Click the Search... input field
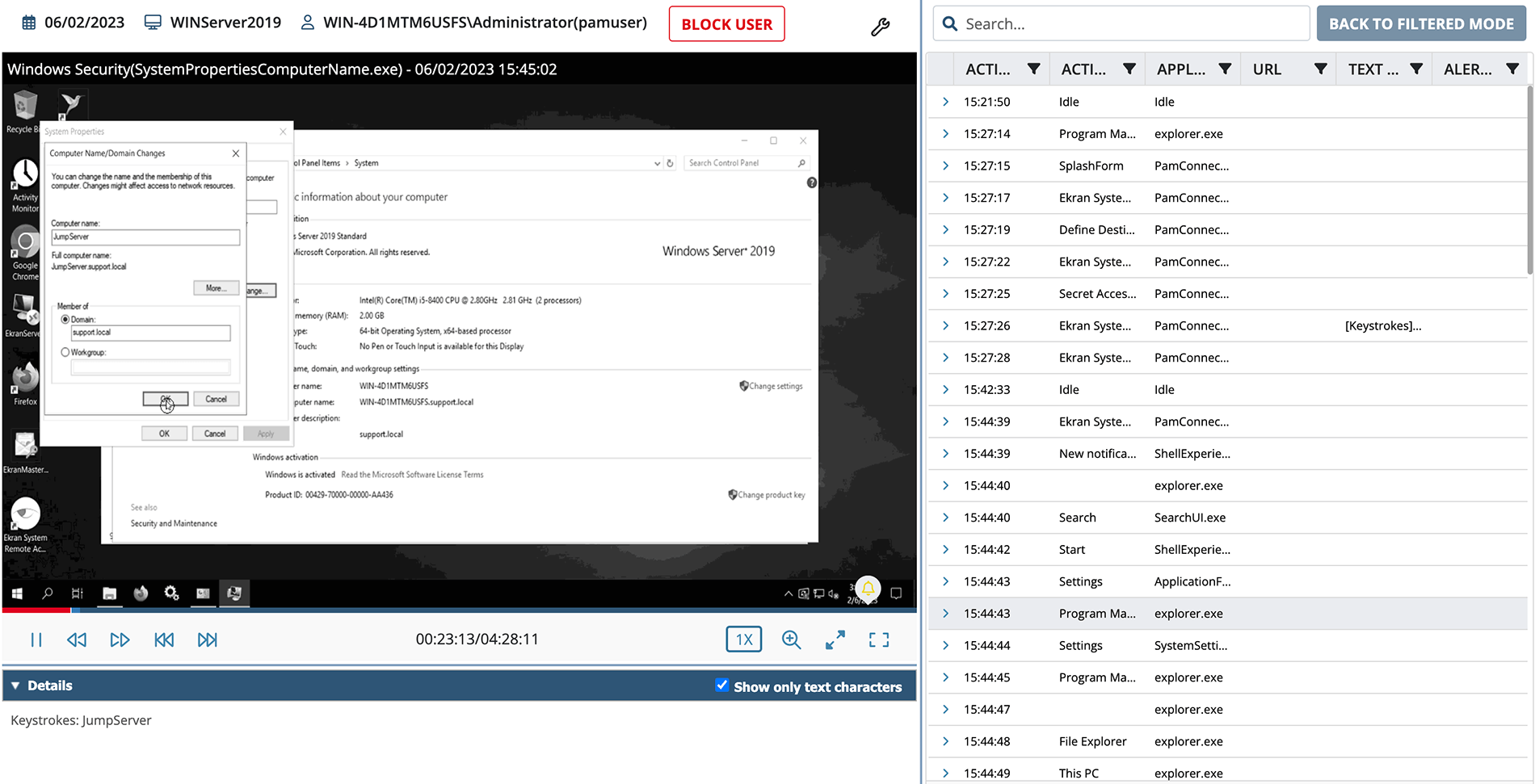Viewport: 1535px width, 784px height. tap(1121, 23)
